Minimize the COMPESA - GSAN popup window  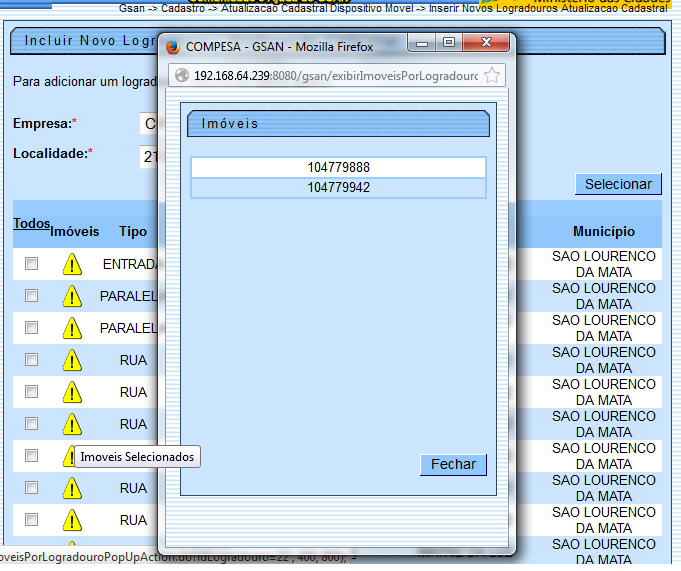tap(423, 44)
